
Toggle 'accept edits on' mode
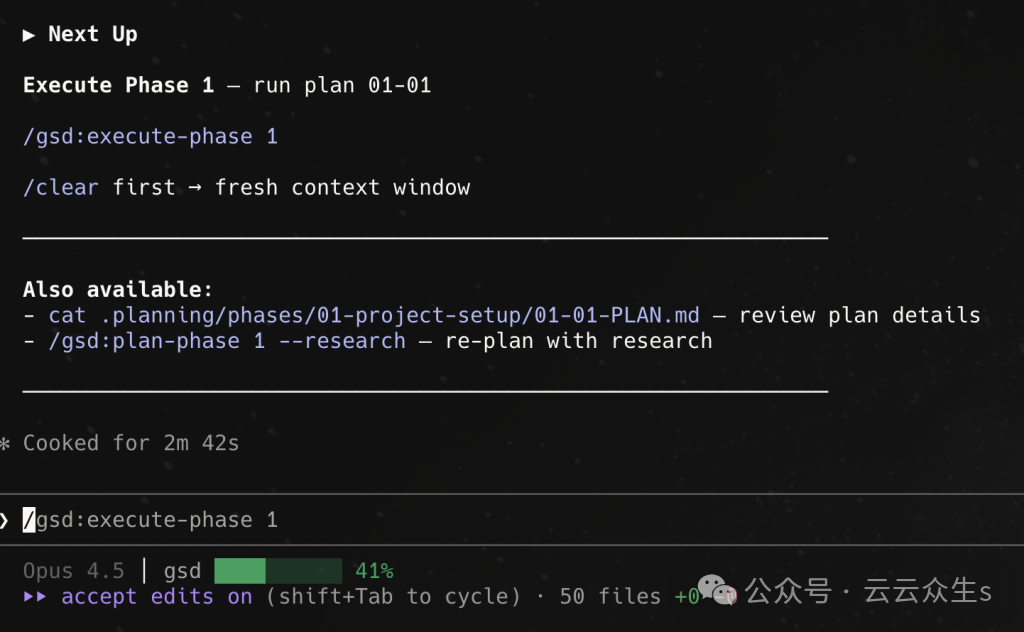157,596
